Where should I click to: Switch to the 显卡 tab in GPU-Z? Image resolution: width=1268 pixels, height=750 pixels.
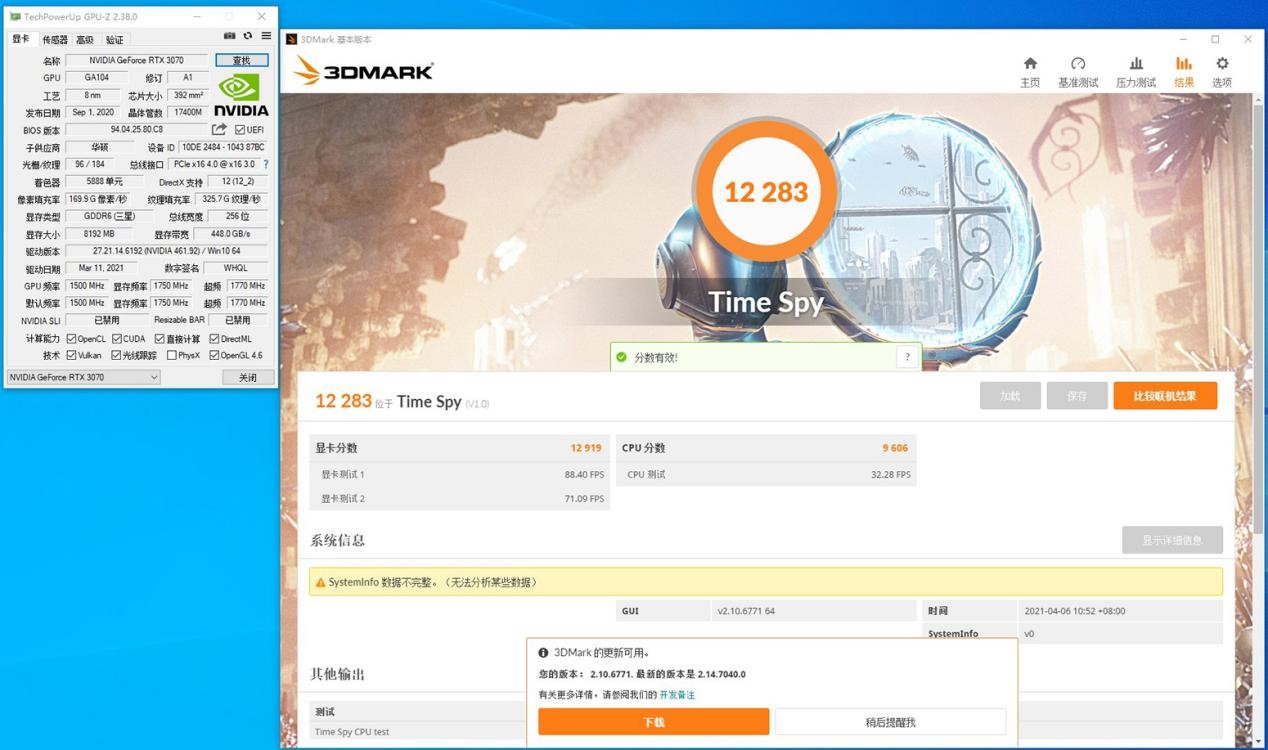point(21,39)
